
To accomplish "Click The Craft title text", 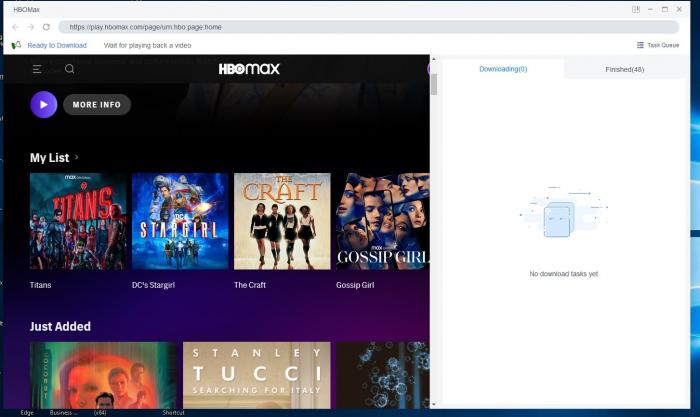I will [250, 285].
